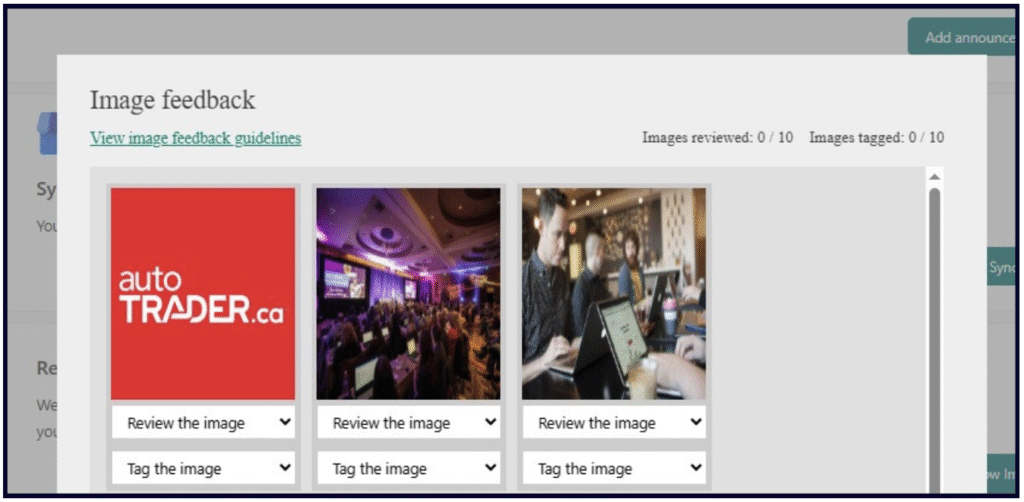
Task: Expand Tag the image under autoTRADER logo
Action: [x=203, y=468]
